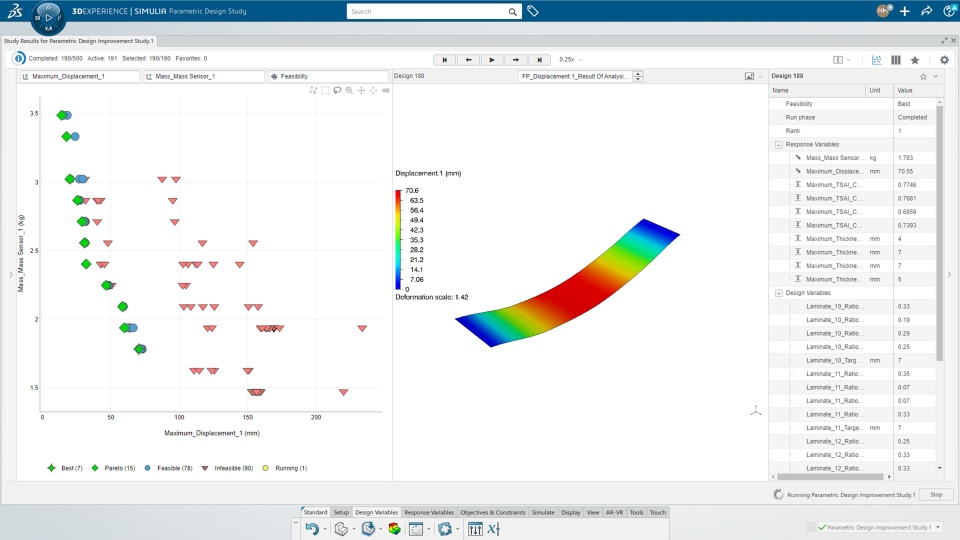This screenshot has height=540, width=960.
Task: Click the circular update icon in bottom toolbar
Action: click(444, 529)
